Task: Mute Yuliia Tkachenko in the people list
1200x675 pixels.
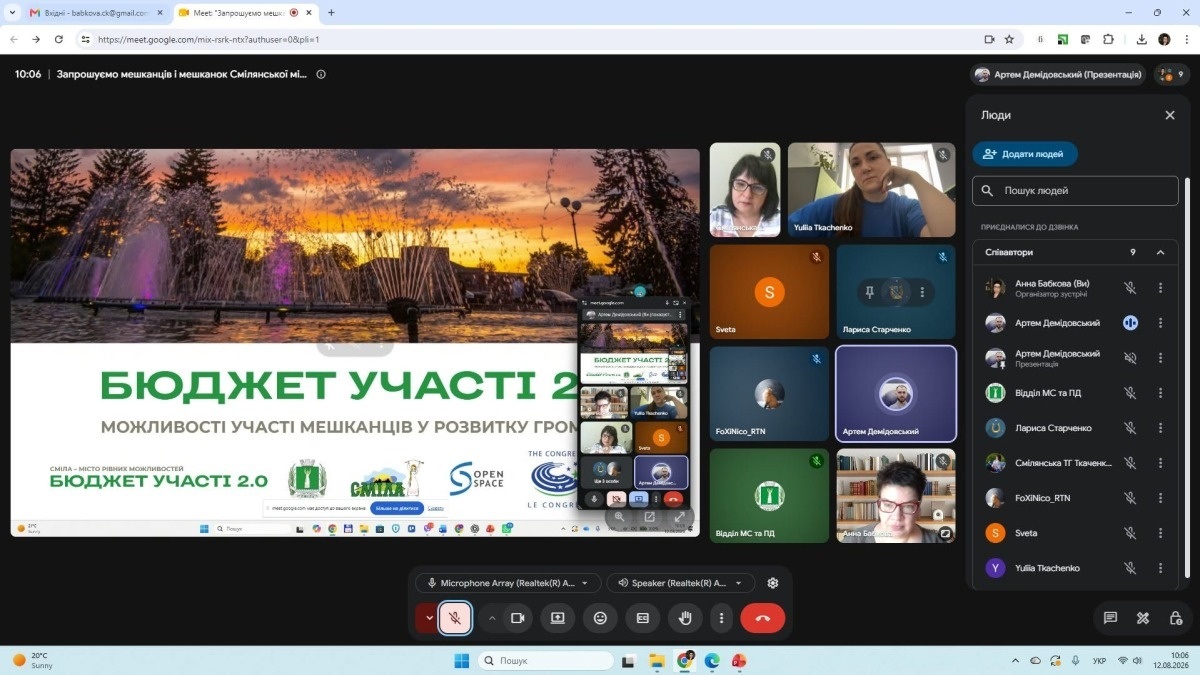Action: (1130, 568)
